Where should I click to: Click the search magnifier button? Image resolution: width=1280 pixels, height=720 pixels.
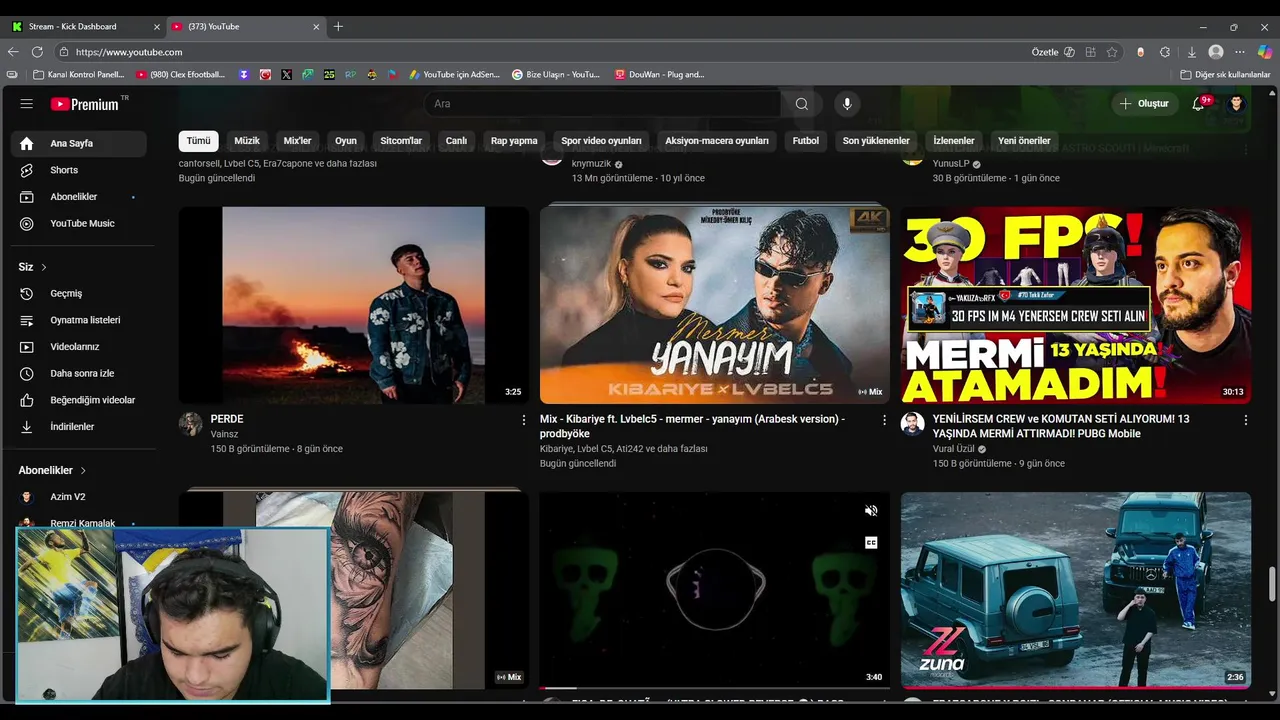click(x=802, y=104)
